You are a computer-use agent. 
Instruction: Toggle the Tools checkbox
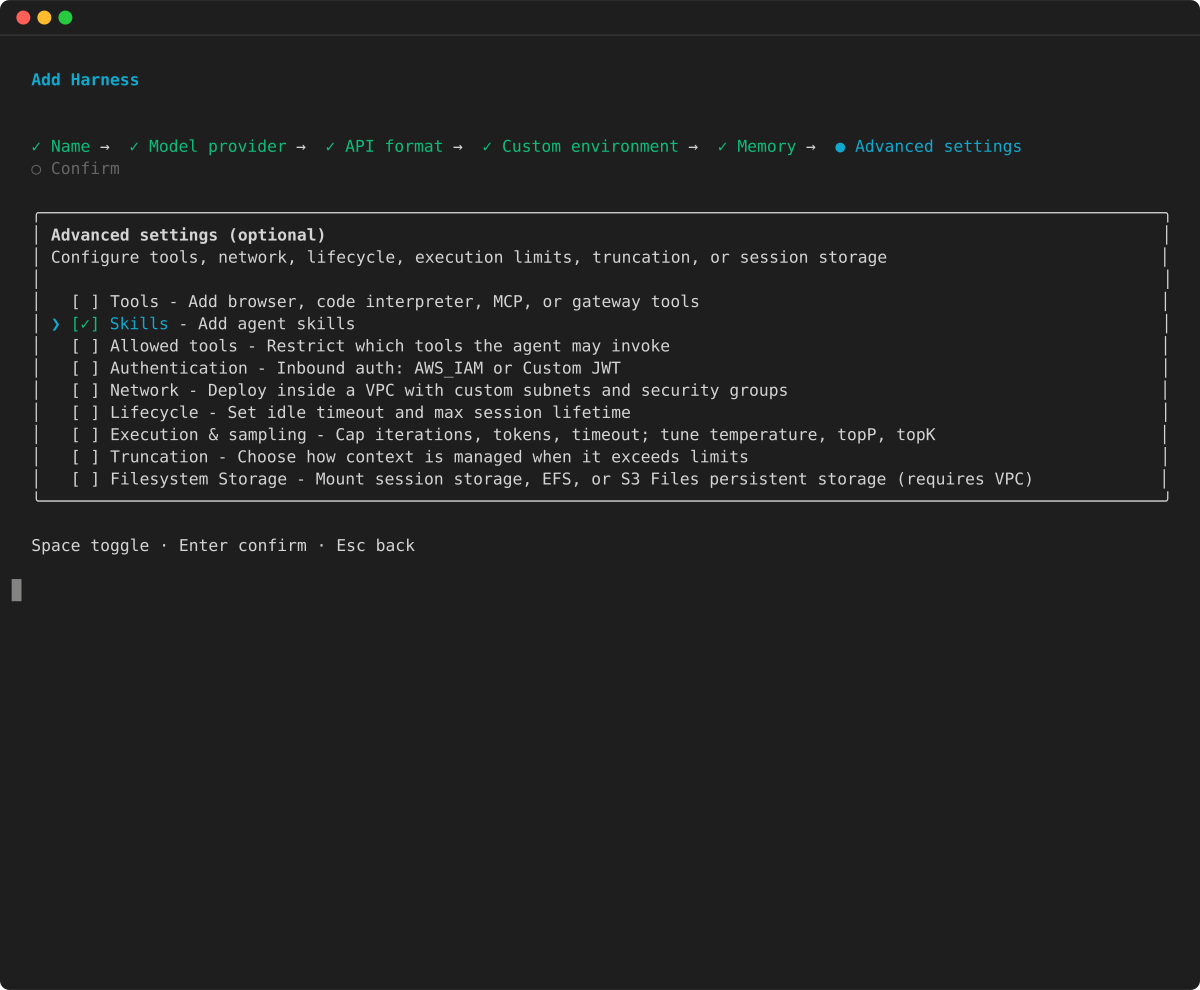[x=85, y=302]
